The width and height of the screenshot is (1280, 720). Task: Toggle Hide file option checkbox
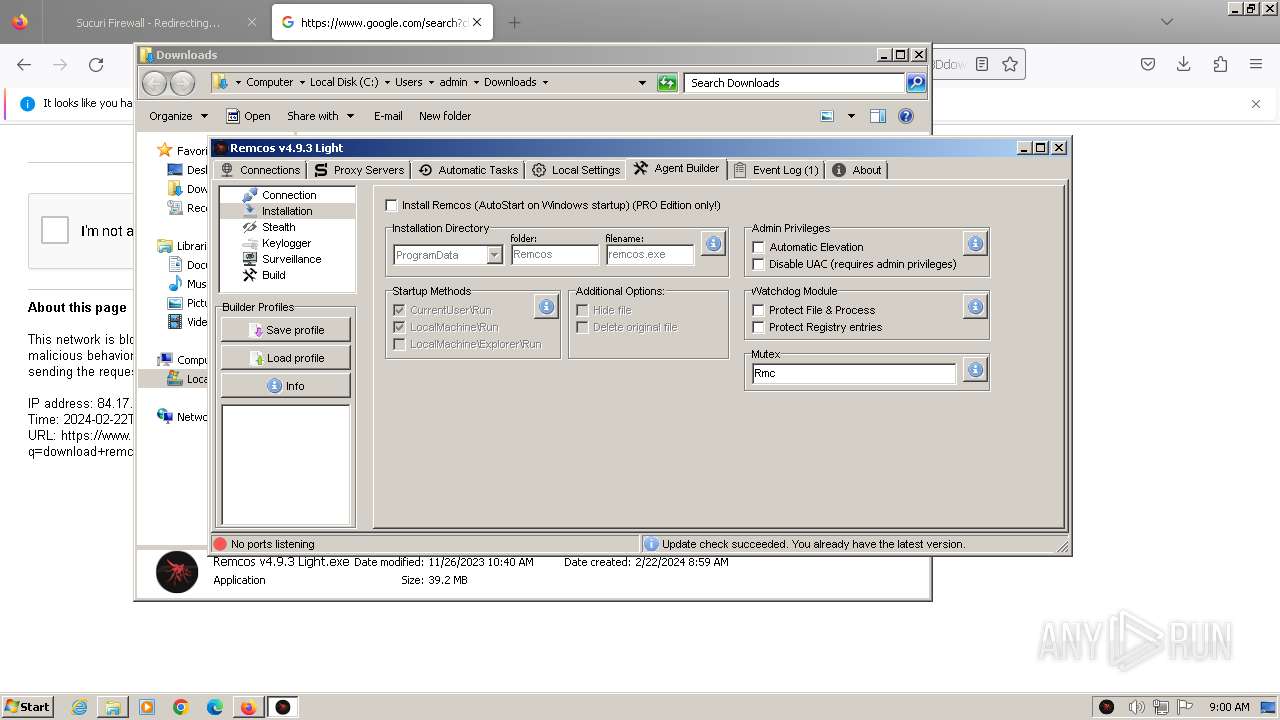pos(582,310)
